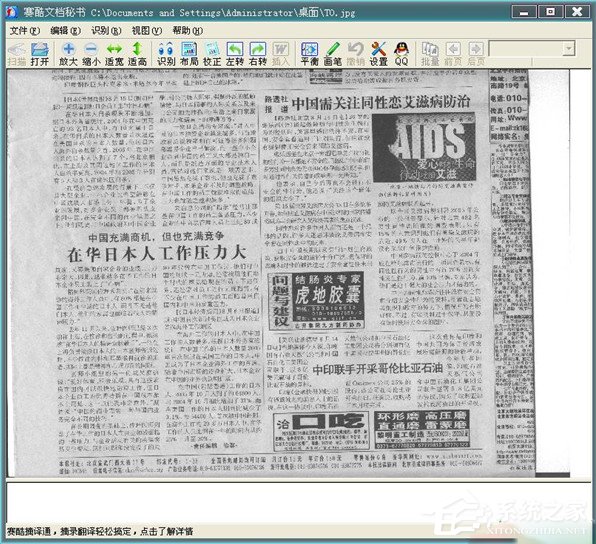Deskew the page with 校正 icon
The width and height of the screenshot is (596, 544).
point(212,54)
